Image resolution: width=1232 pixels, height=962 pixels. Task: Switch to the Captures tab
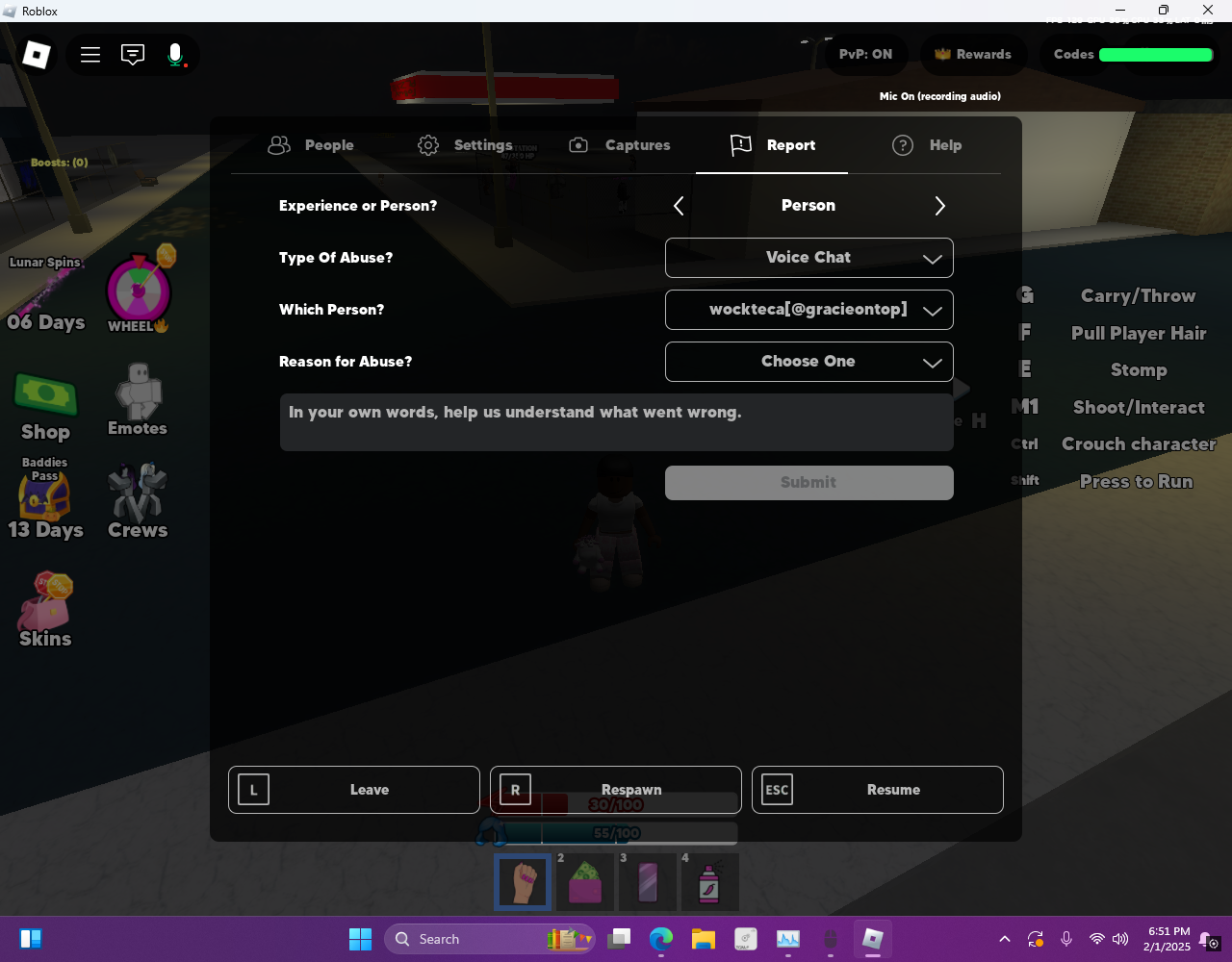[619, 145]
